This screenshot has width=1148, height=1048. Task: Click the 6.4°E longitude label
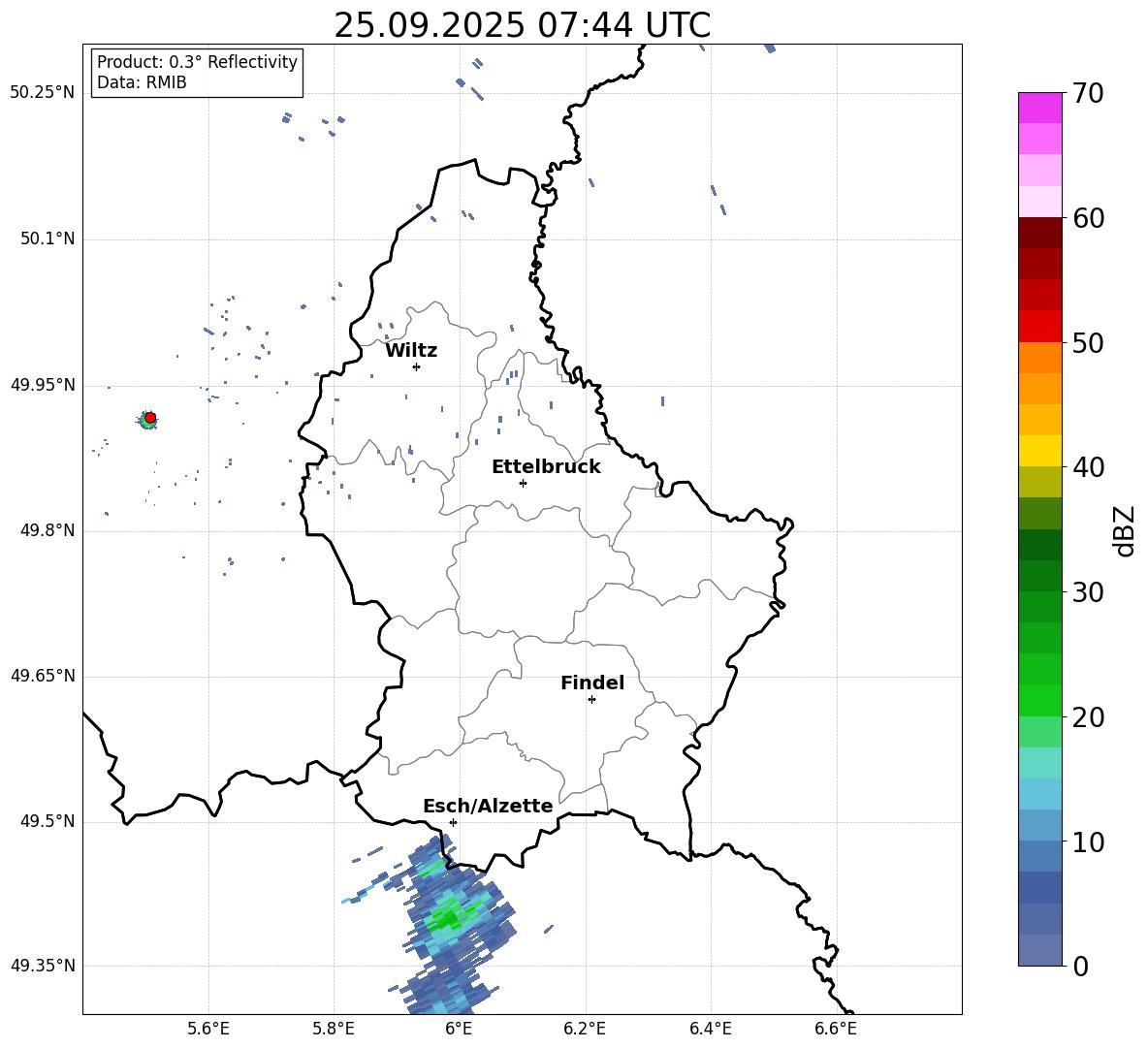(710, 1030)
